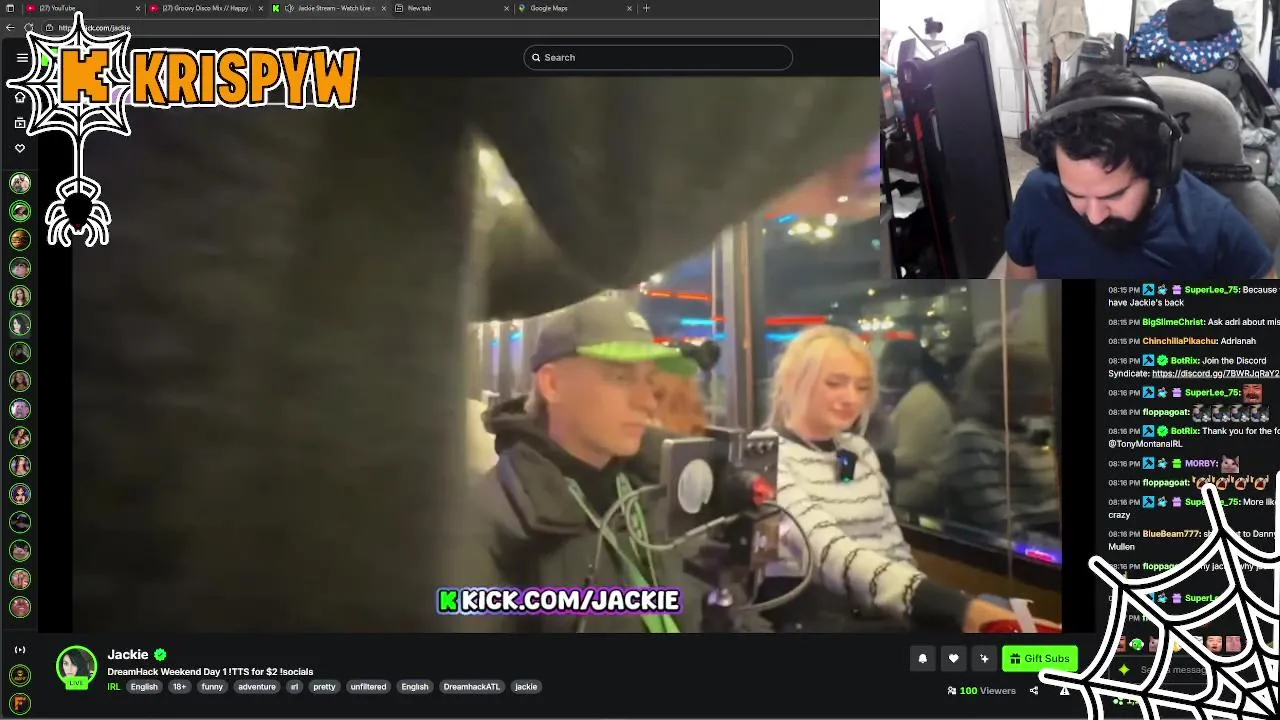Screen dimensions: 1280x720
Task: Click the heart follow button
Action: 954,658
